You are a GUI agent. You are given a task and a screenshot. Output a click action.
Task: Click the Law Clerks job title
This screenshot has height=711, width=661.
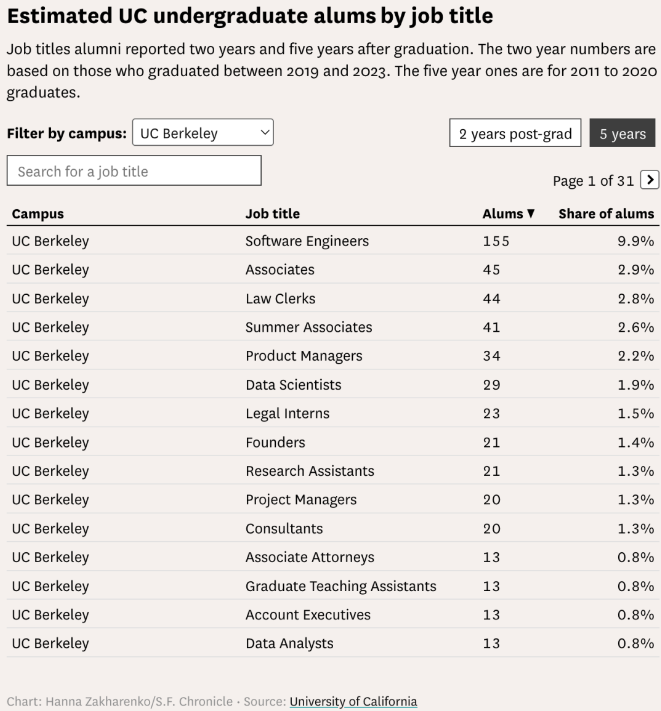(280, 298)
